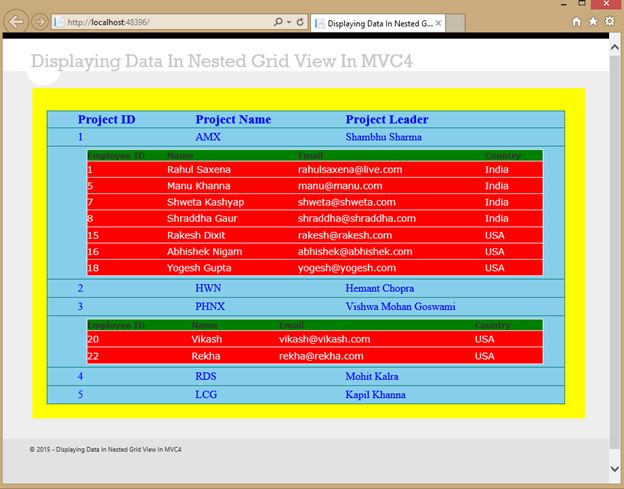Restore down the browser window

pos(581,4)
